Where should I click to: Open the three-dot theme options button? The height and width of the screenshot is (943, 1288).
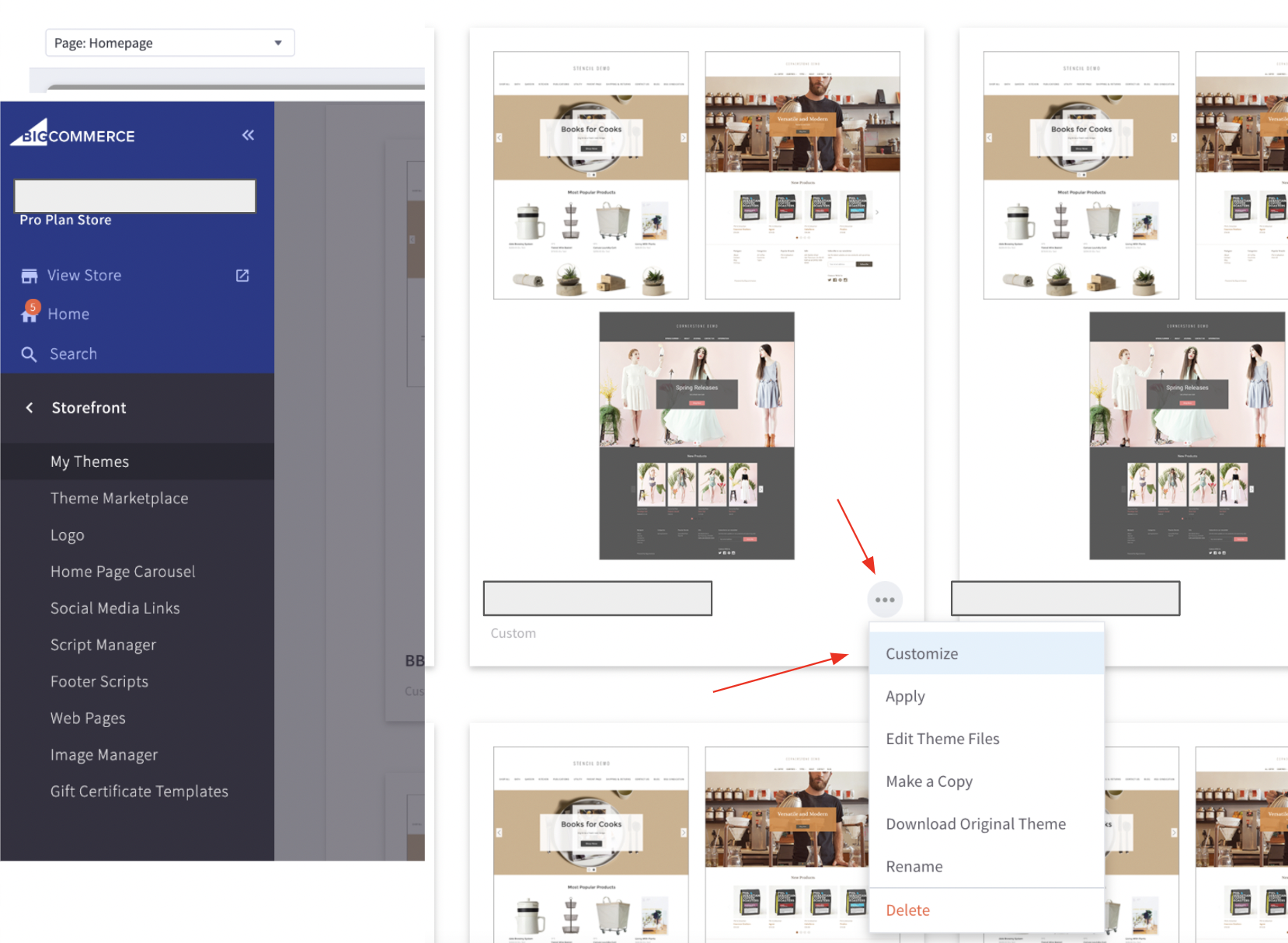pyautogui.click(x=884, y=600)
